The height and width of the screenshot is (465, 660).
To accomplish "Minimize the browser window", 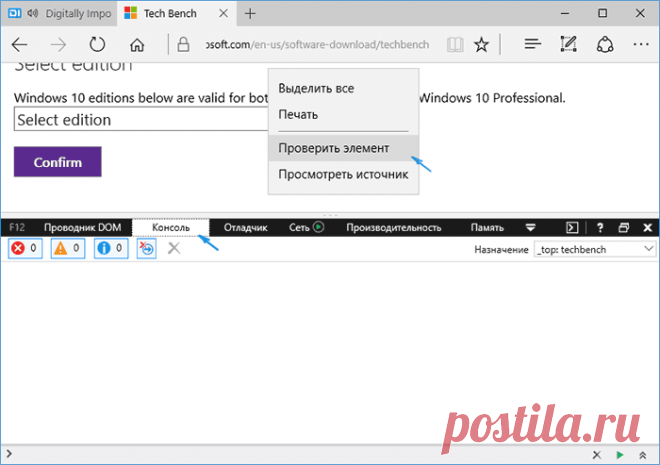I will [x=565, y=13].
